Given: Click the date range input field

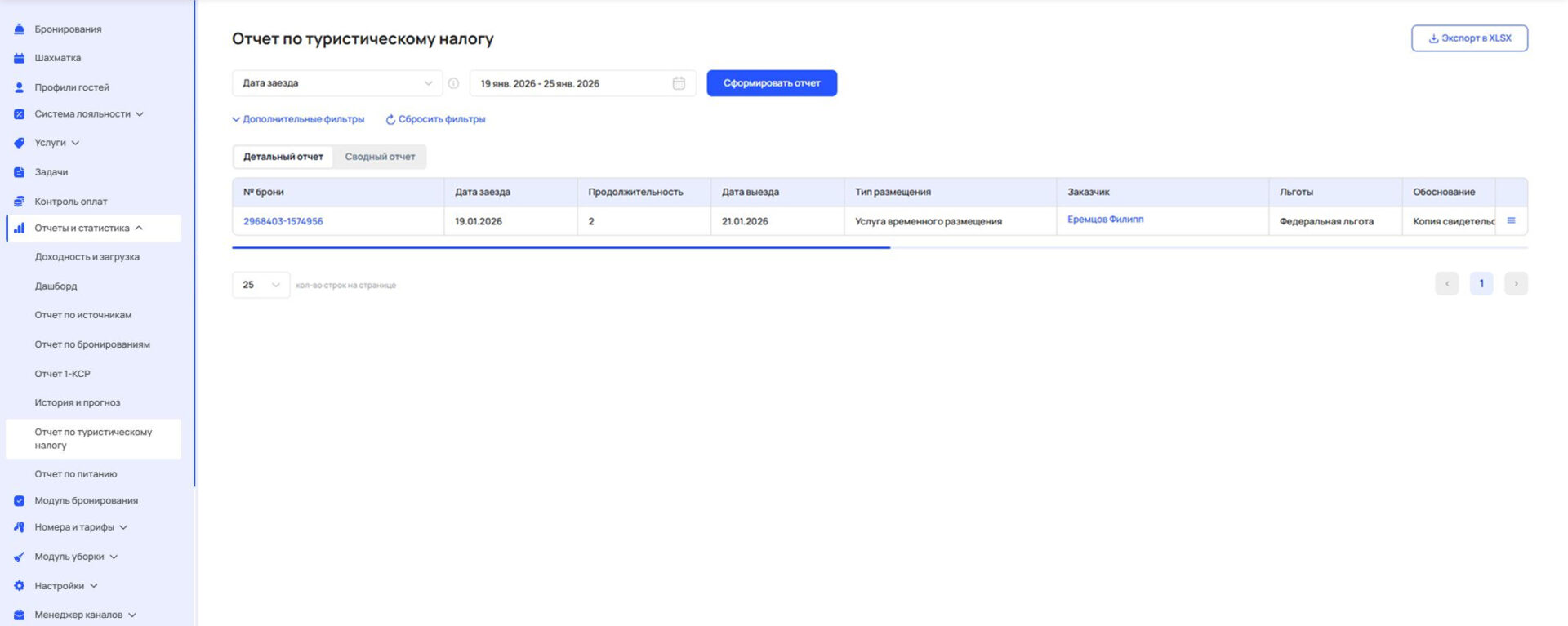Looking at the screenshot, I should (x=572, y=83).
